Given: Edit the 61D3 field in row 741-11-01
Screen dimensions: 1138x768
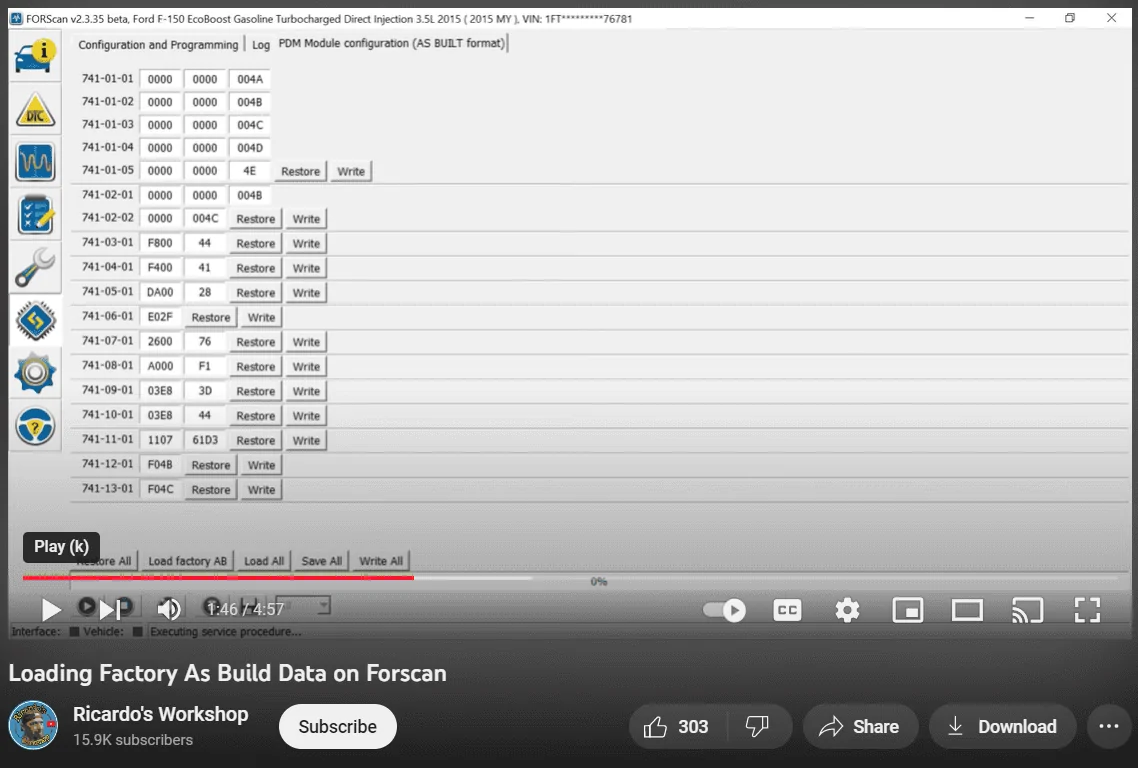Looking at the screenshot, I should (x=205, y=440).
